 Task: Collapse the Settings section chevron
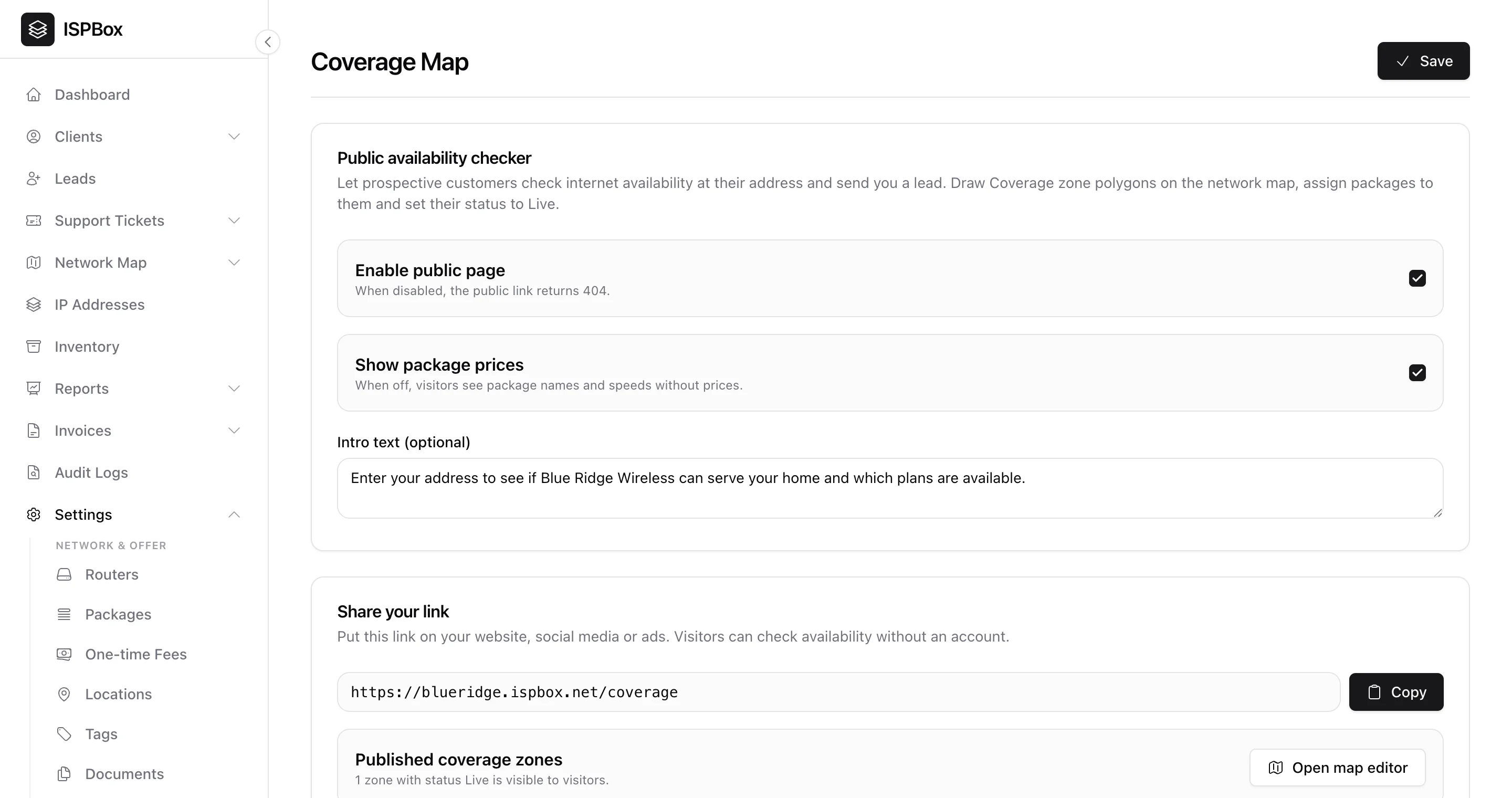(234, 514)
